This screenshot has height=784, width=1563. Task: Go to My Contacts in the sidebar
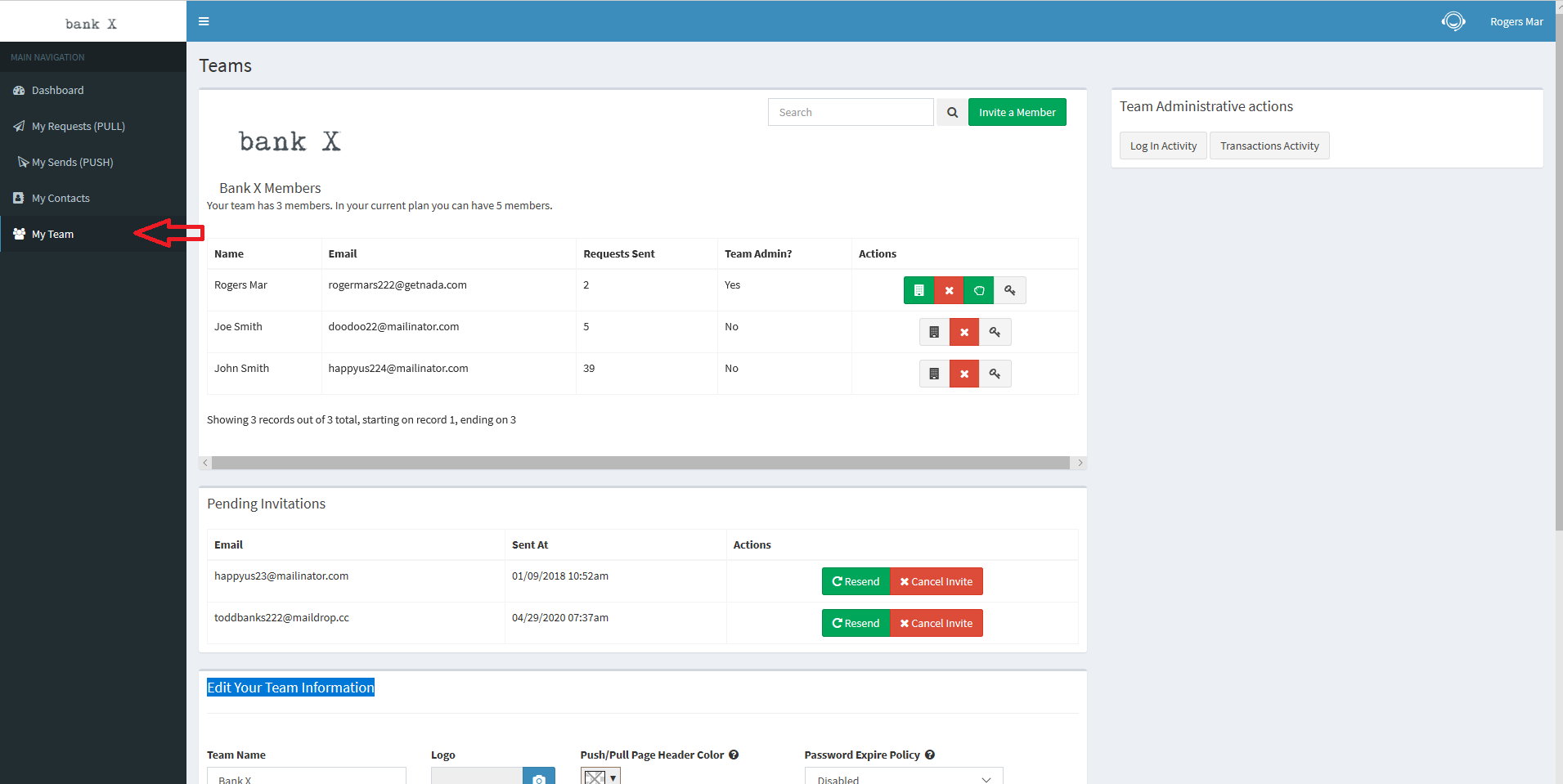[61, 198]
